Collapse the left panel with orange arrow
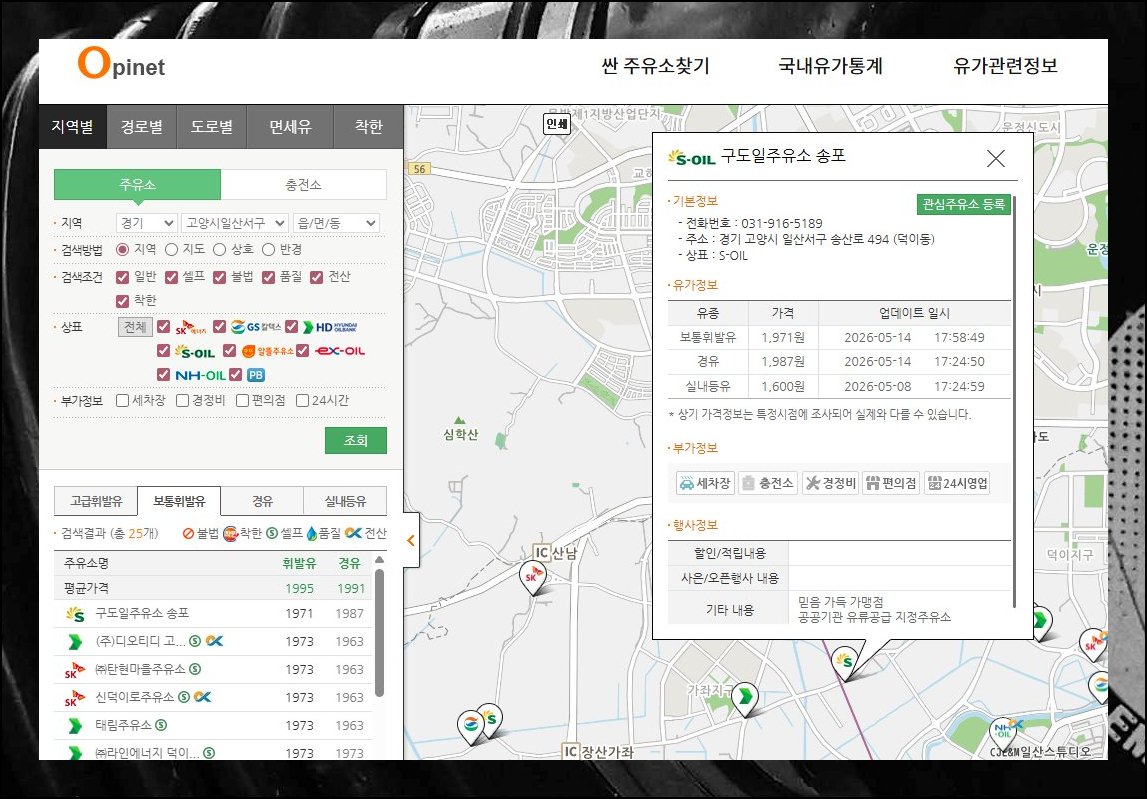This screenshot has width=1147, height=799. coord(410,541)
